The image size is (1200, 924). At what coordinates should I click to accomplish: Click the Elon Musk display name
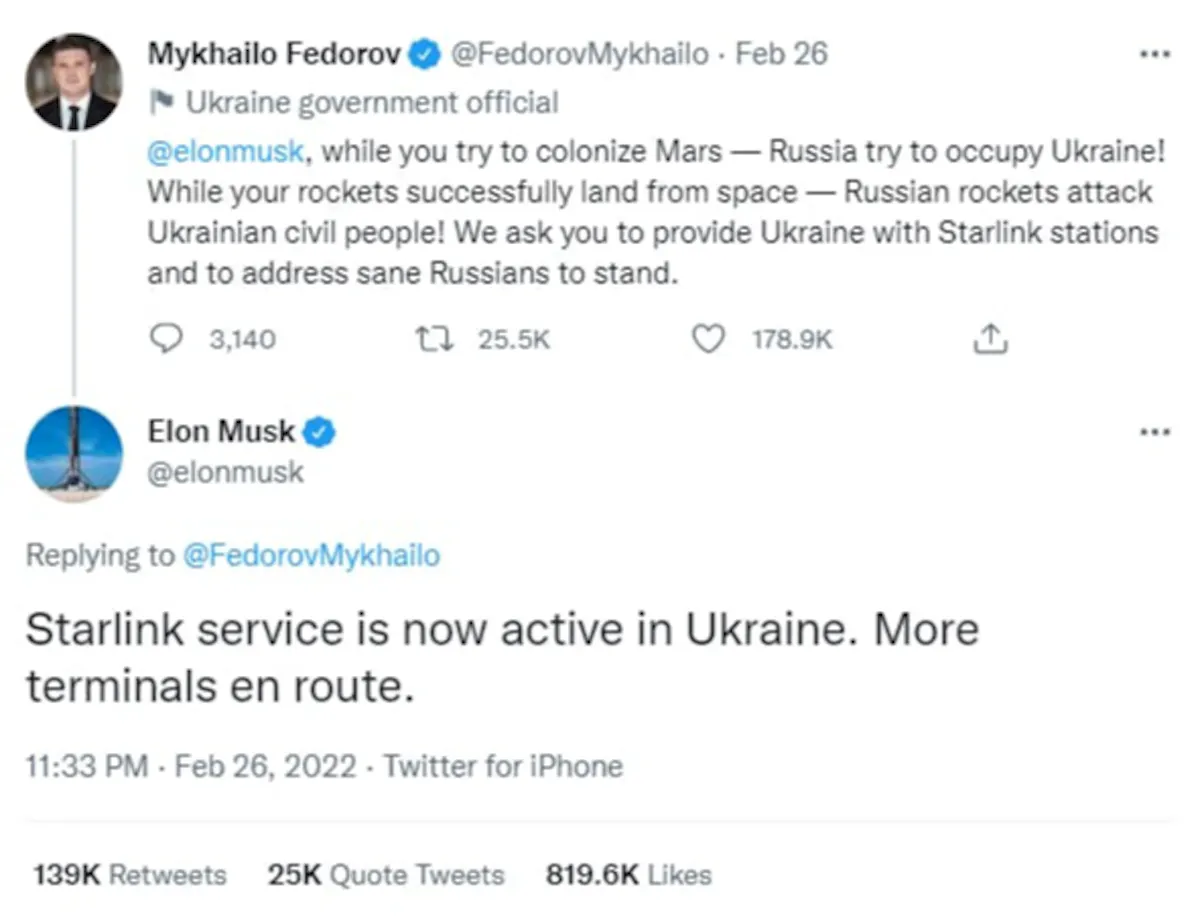(222, 433)
